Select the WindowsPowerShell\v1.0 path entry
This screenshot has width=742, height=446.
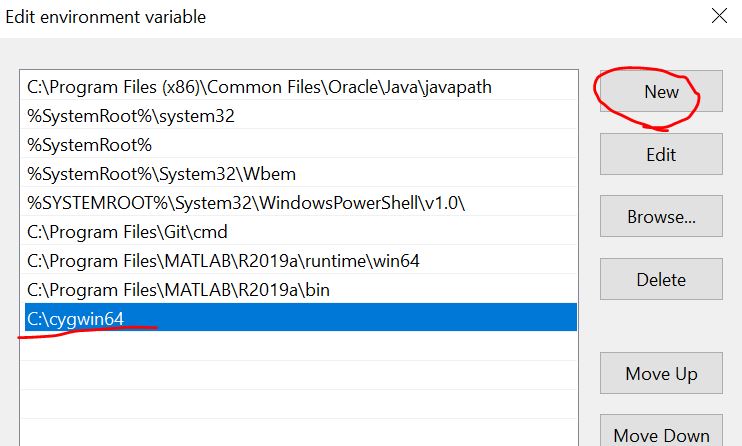tap(246, 203)
